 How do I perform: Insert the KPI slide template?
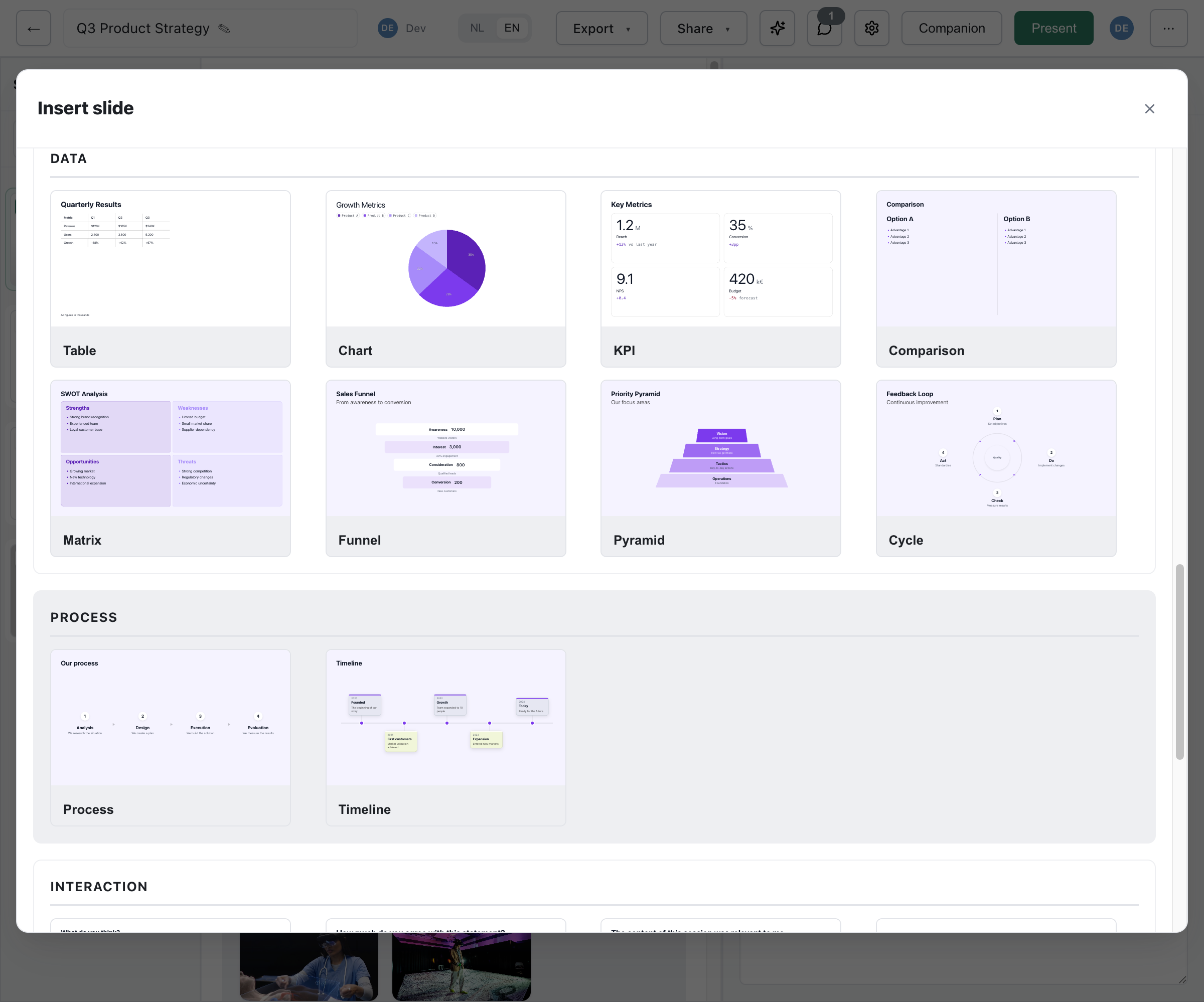(721, 279)
